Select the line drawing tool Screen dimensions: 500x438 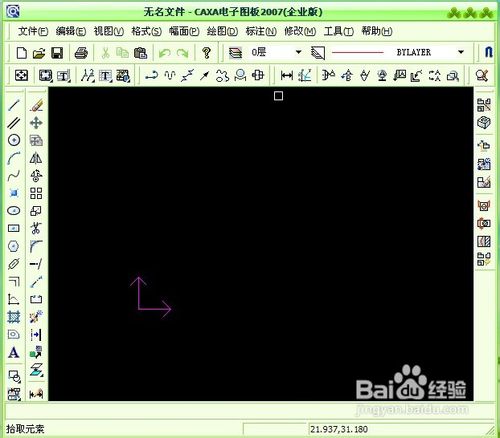tap(14, 105)
